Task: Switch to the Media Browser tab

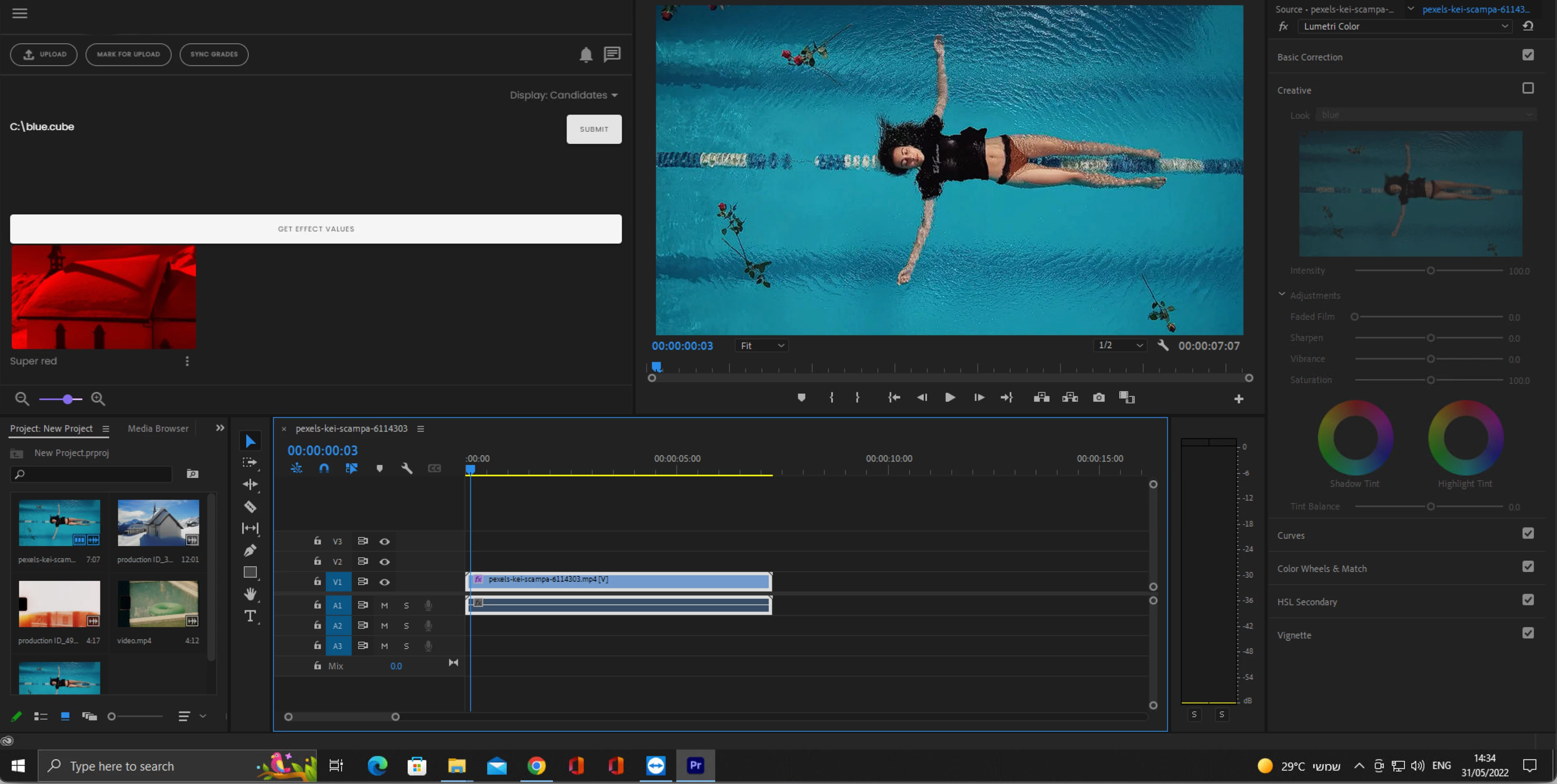Action: point(158,428)
